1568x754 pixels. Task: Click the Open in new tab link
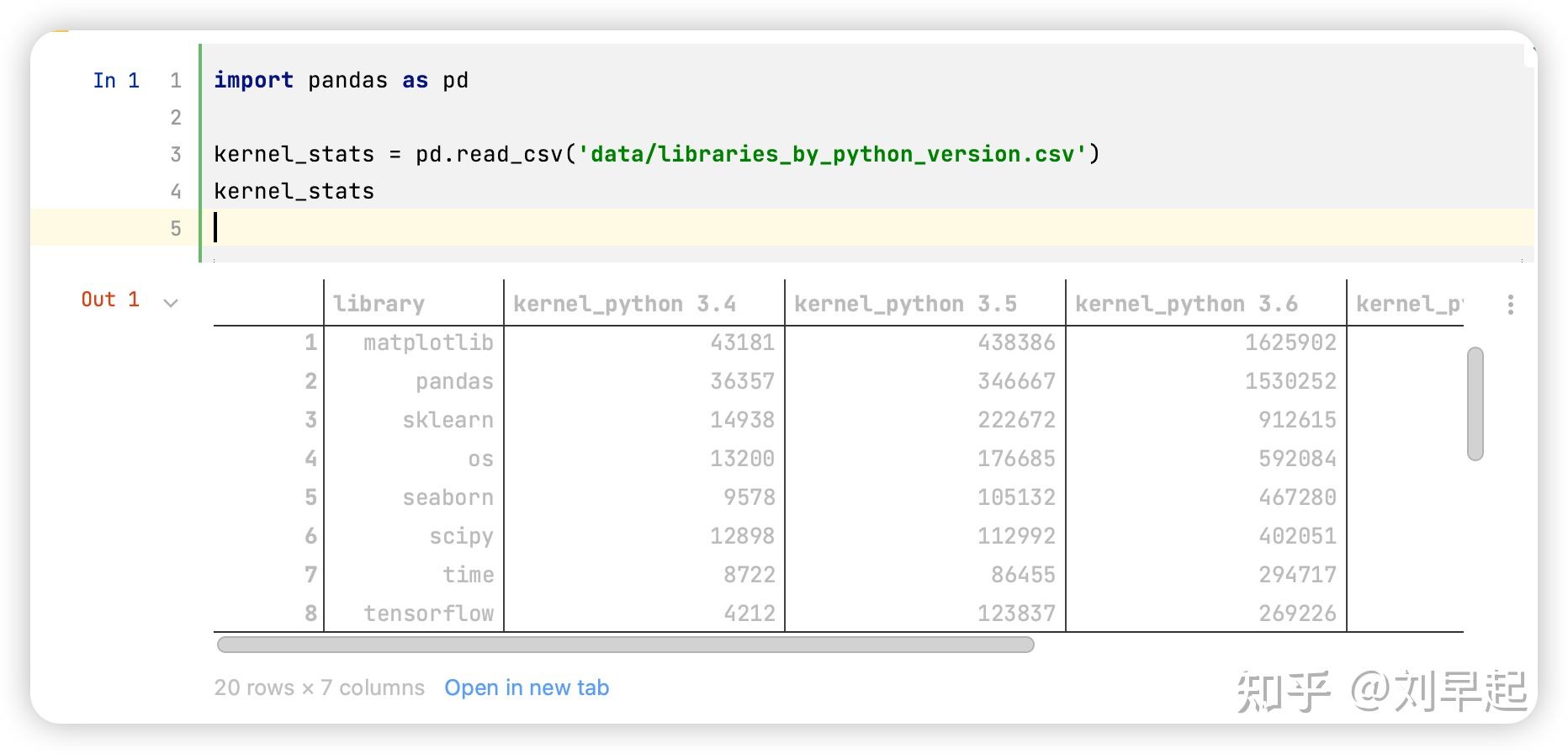527,688
